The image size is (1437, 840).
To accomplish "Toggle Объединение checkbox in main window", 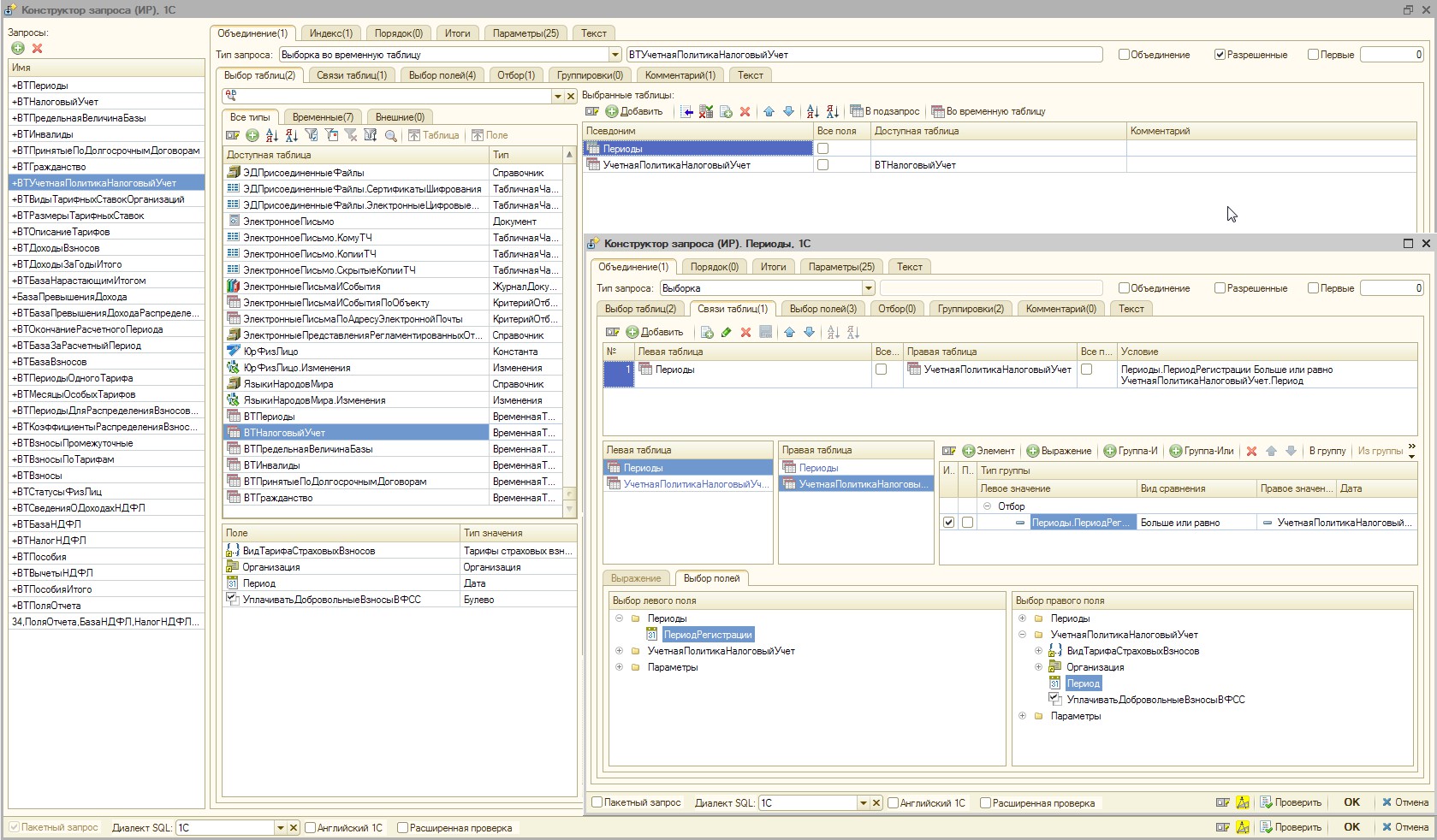I will 1124,55.
